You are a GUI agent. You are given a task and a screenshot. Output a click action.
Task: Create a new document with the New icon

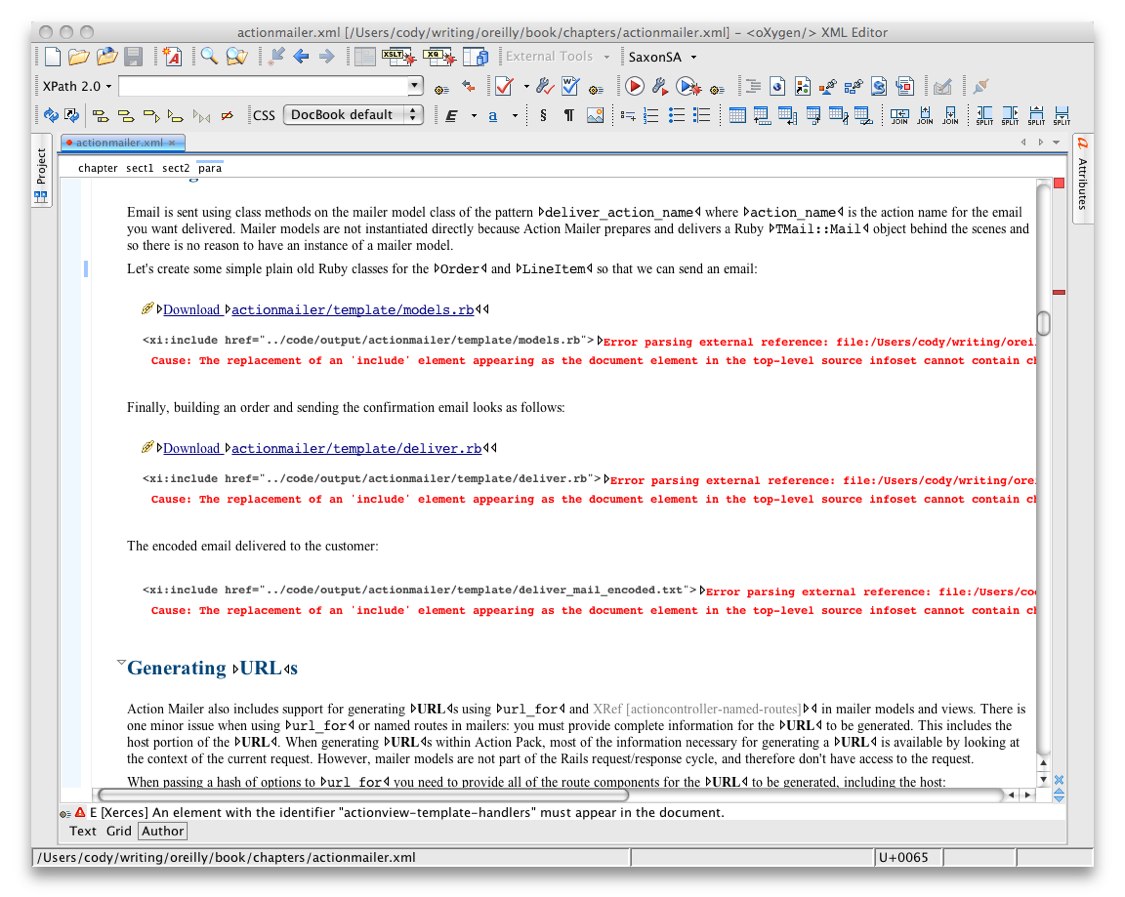53,57
